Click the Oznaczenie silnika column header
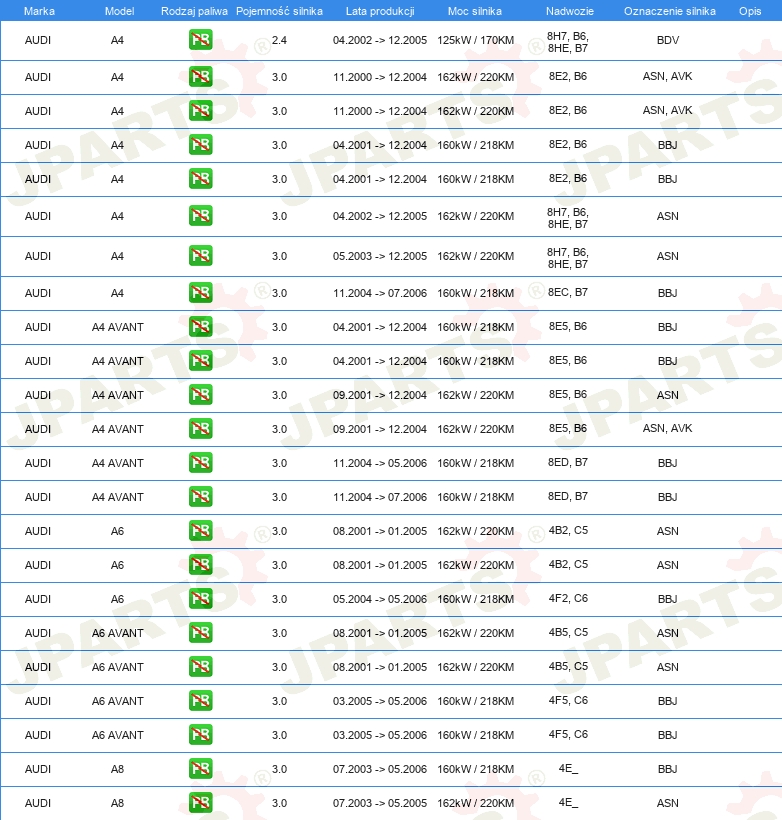 tap(670, 11)
